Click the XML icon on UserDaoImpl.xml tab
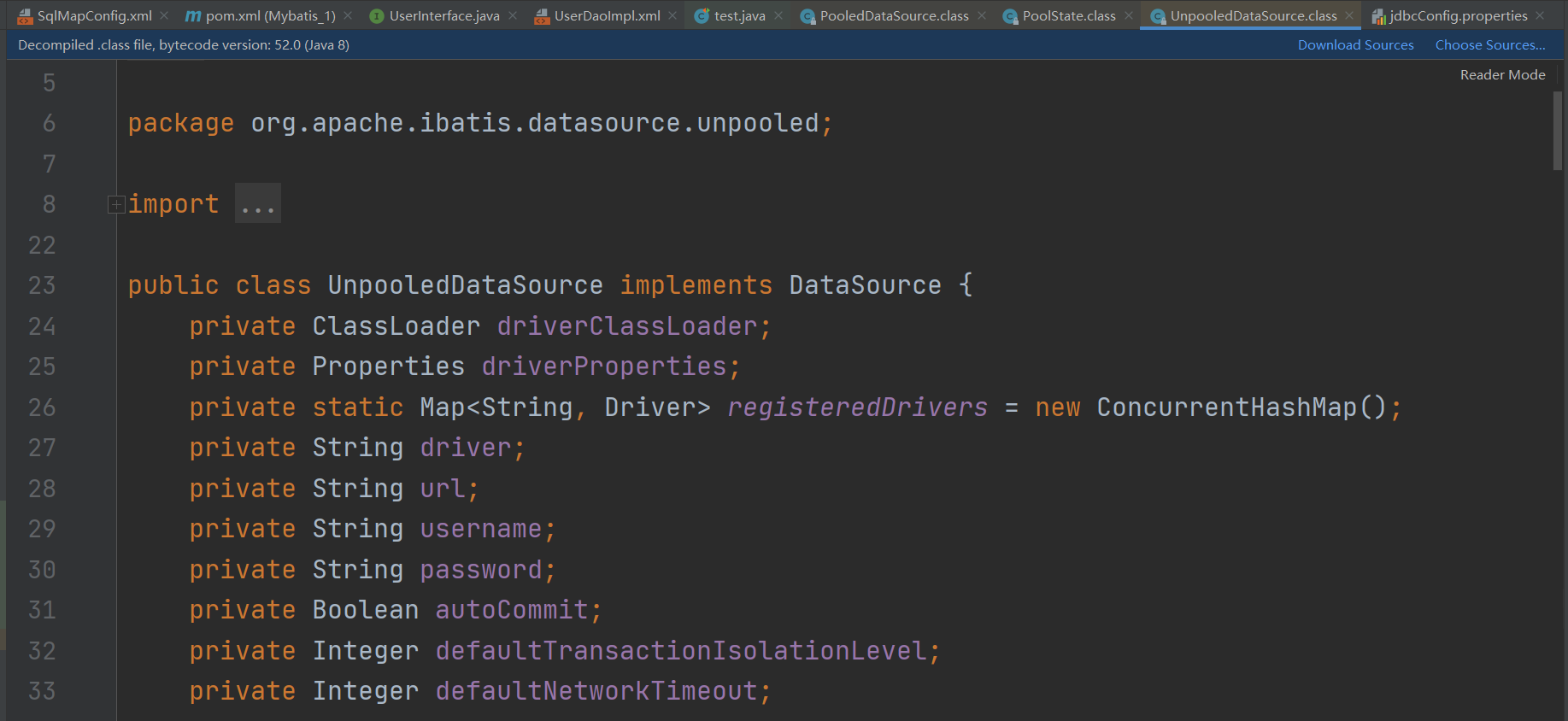Viewport: 1568px width, 721px height. [542, 16]
